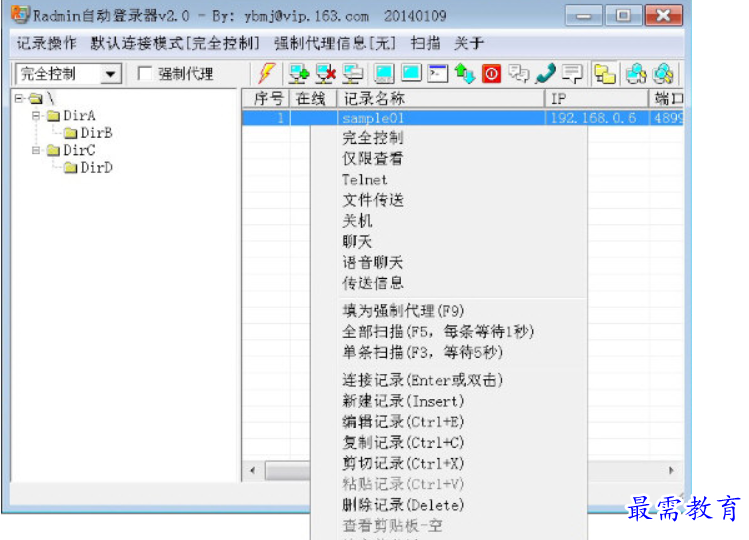Choose 关机 in context menu
The image size is (749, 540).
coord(449,221)
